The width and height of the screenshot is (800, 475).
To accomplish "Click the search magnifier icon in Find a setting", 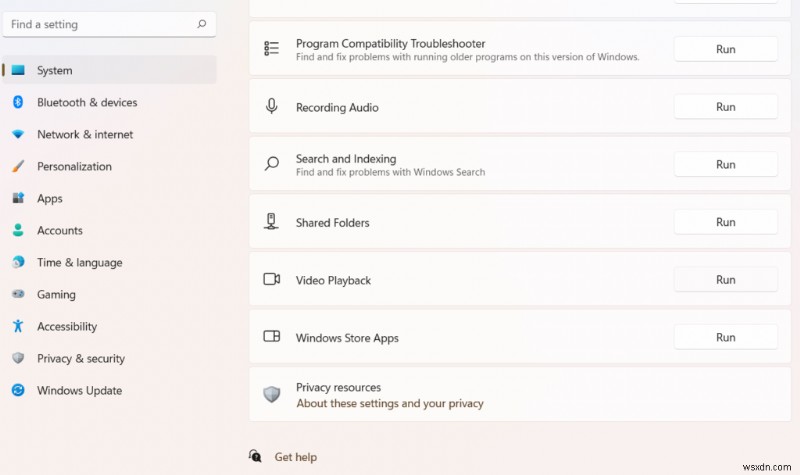I will click(x=202, y=24).
